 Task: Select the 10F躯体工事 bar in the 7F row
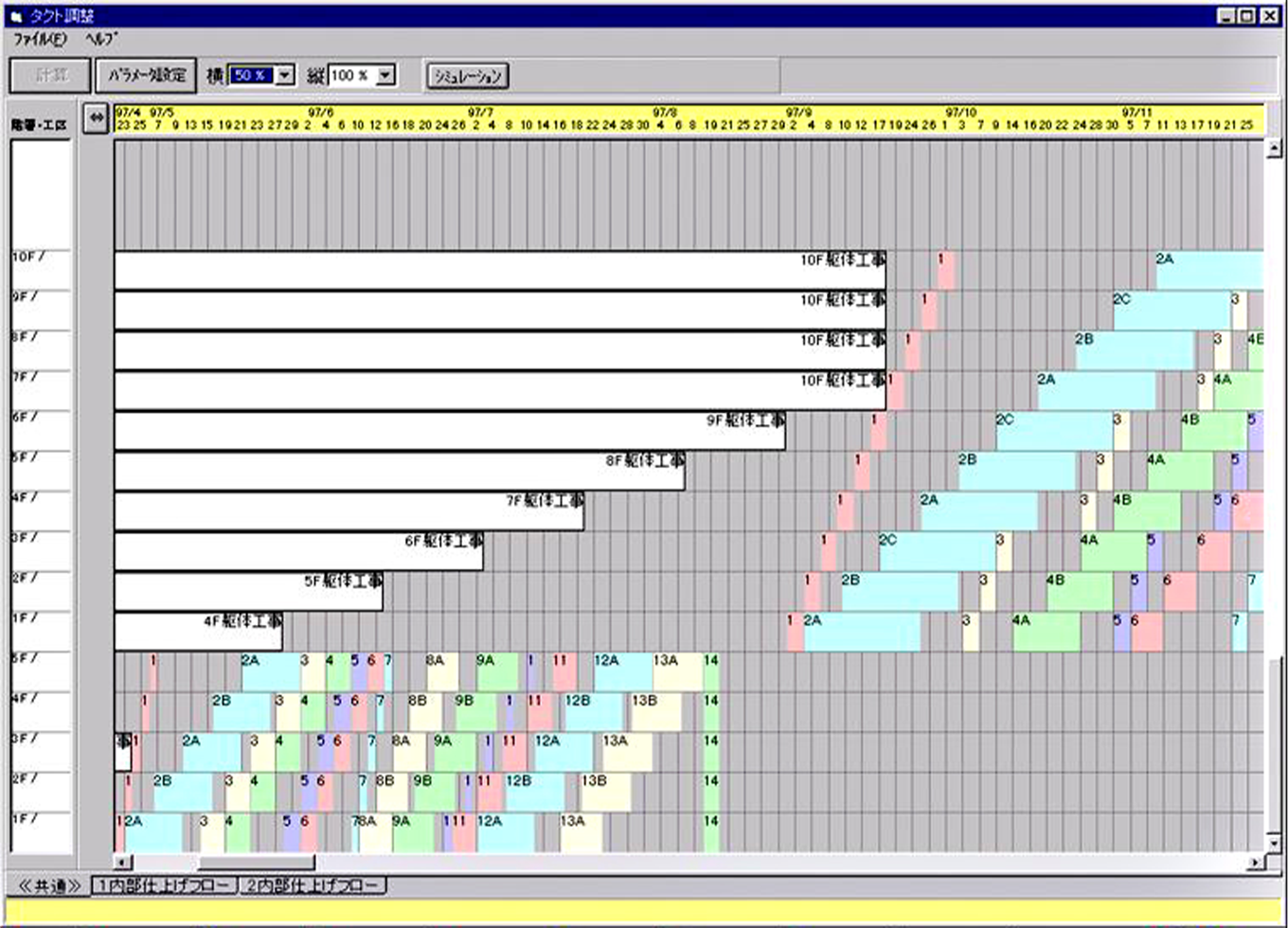point(500,390)
